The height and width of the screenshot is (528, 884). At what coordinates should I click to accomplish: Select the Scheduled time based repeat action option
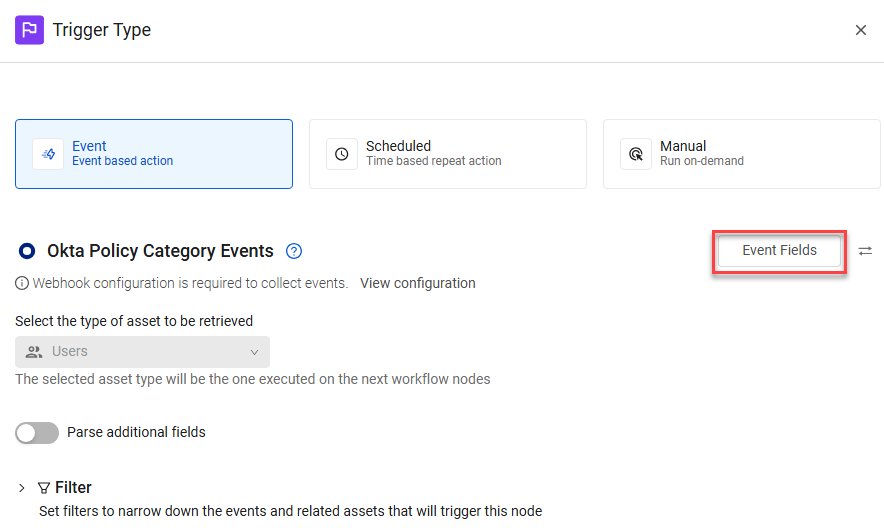(x=448, y=154)
